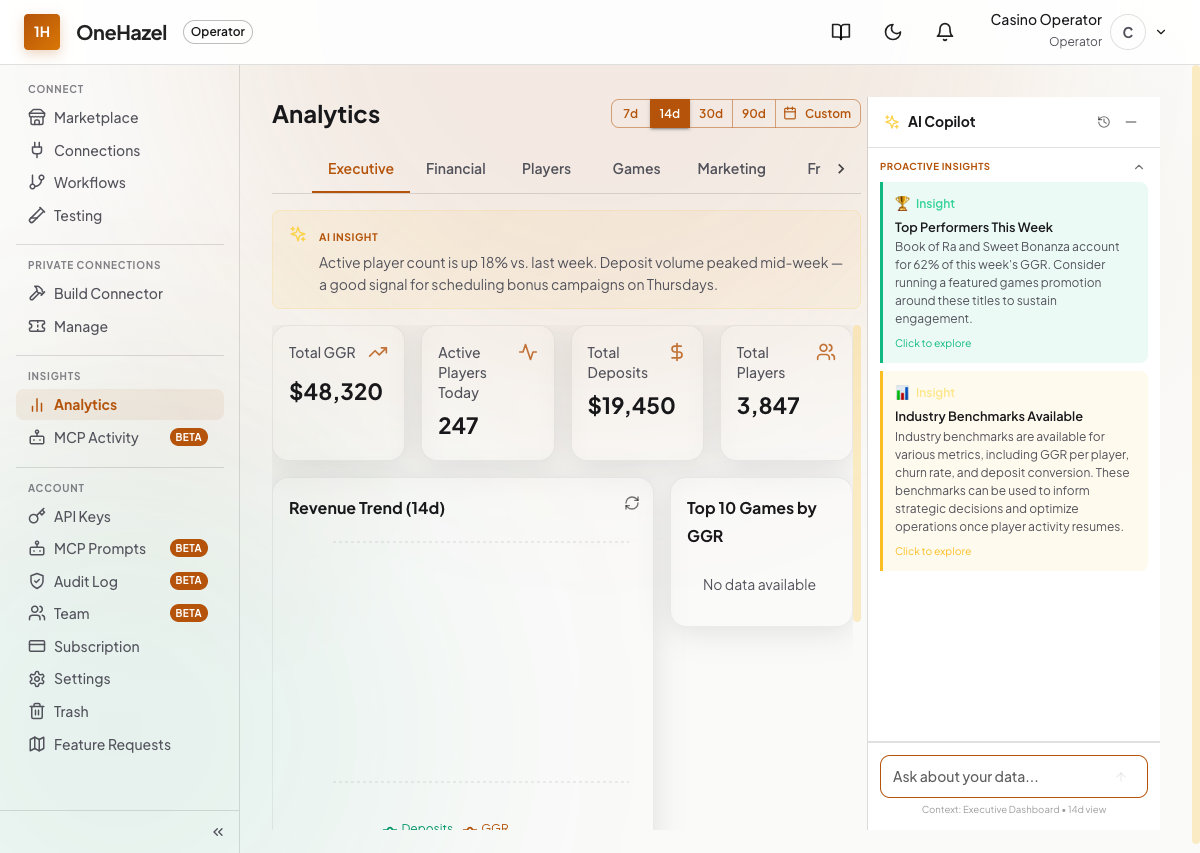The width and height of the screenshot is (1200, 853).
Task: Open the Custom date range picker
Action: pyautogui.click(x=818, y=114)
